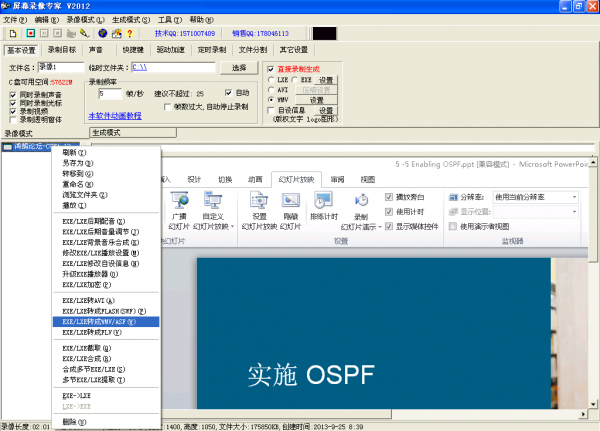Uncheck 同时录制光标 checkbox
Image resolution: width=600 pixels, height=431 pixels.
[13, 103]
